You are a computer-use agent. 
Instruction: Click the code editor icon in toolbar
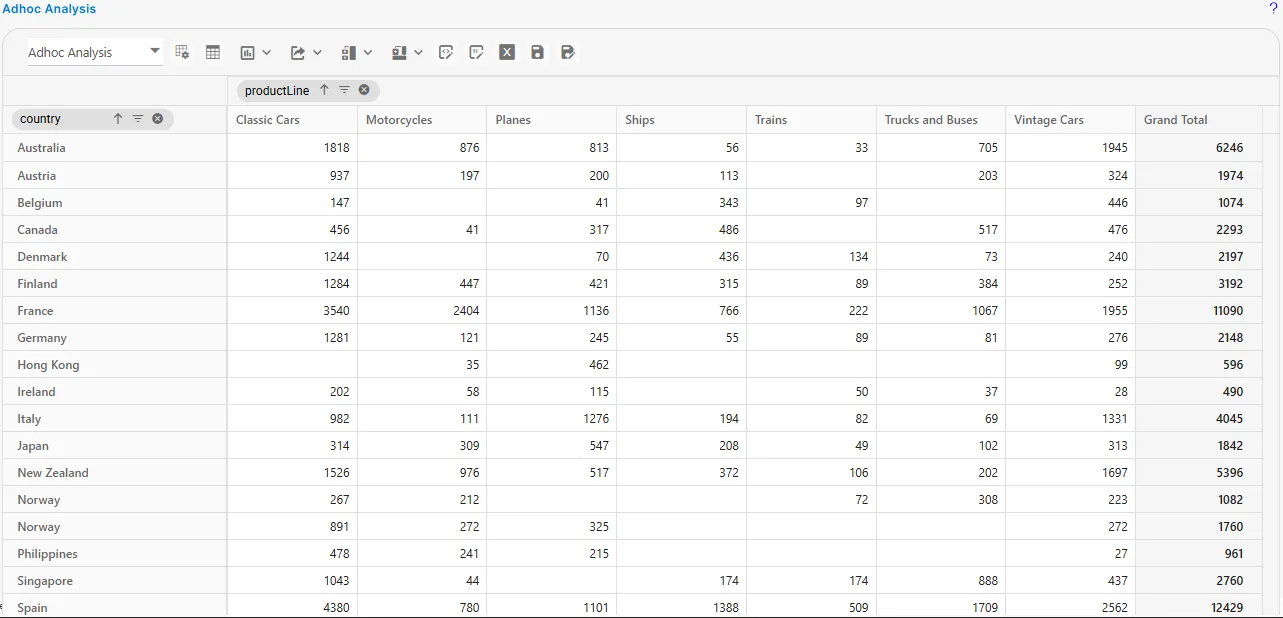(x=446, y=52)
